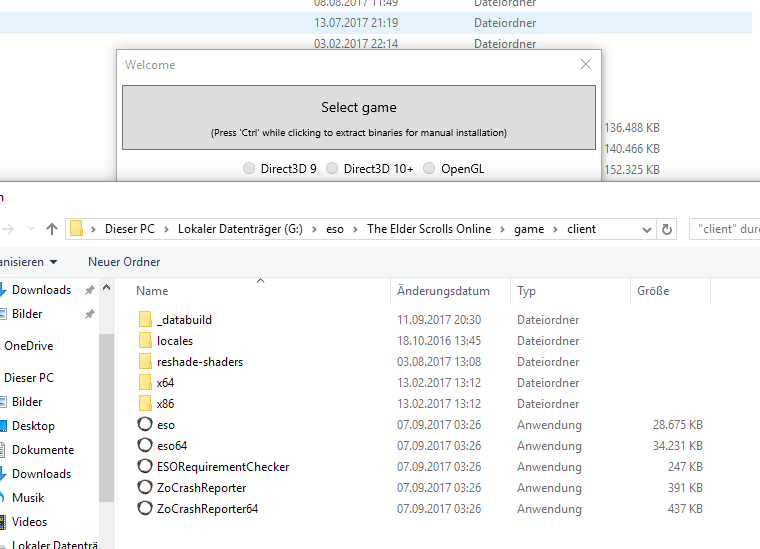The image size is (760, 549).
Task: Open Dokumente in the navigation pane
Action: (43, 450)
